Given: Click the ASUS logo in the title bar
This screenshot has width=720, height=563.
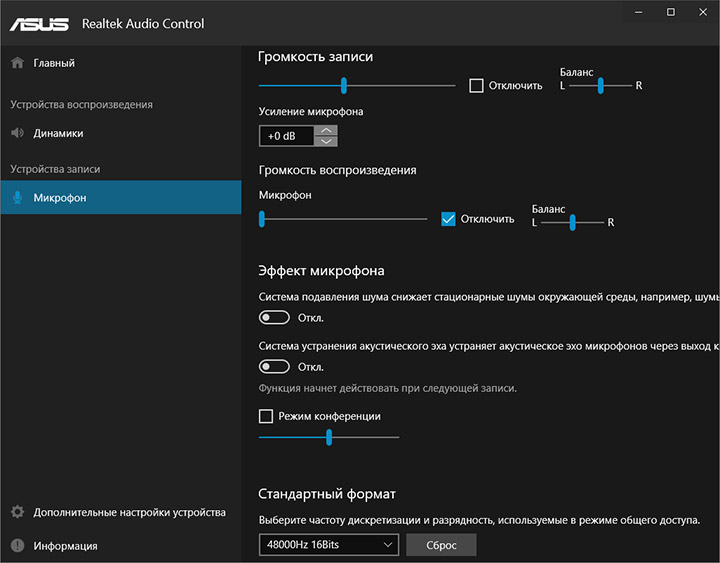Looking at the screenshot, I should pos(41,23).
